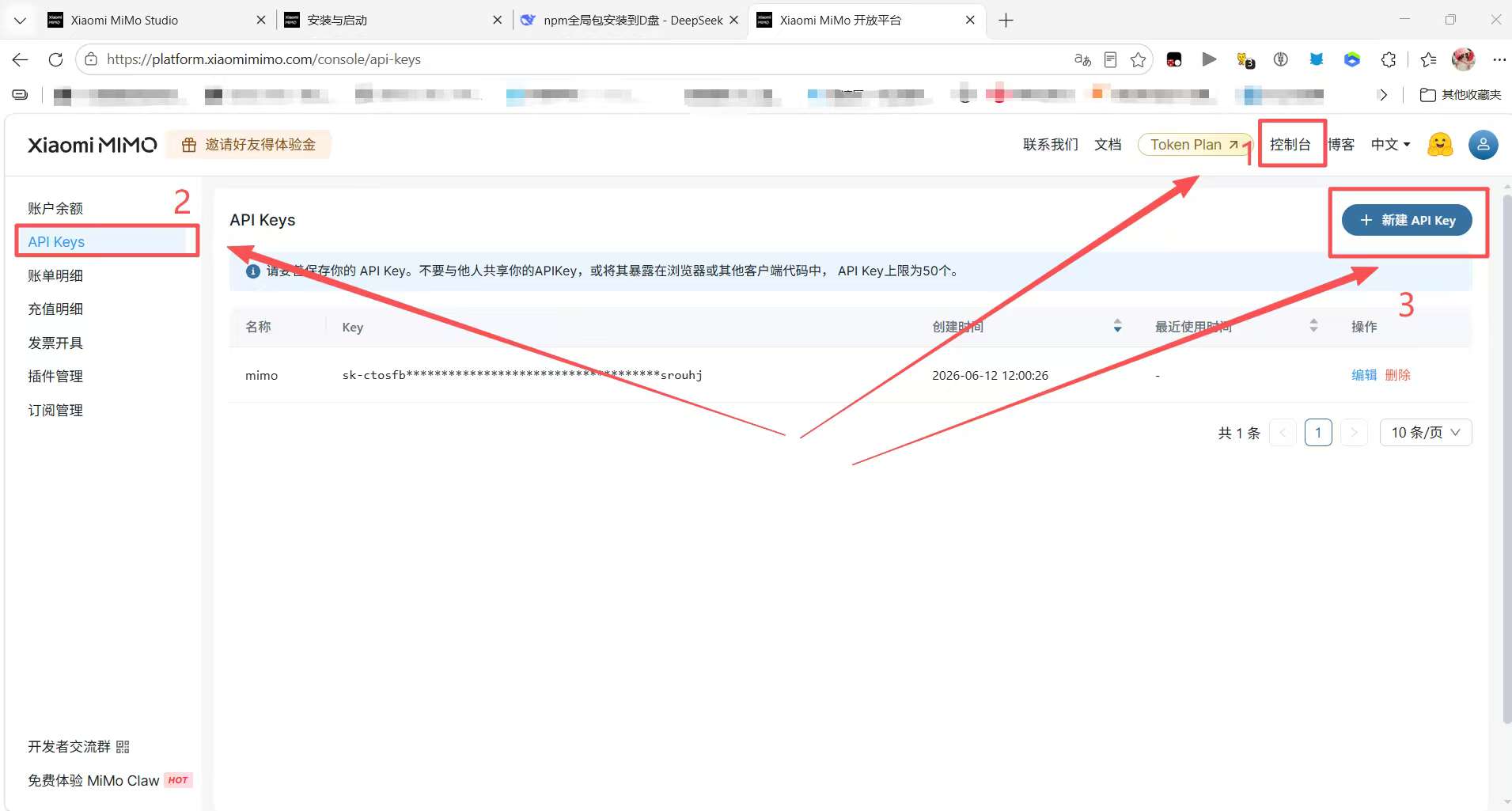Open 博客 blog link

pos(1341,145)
